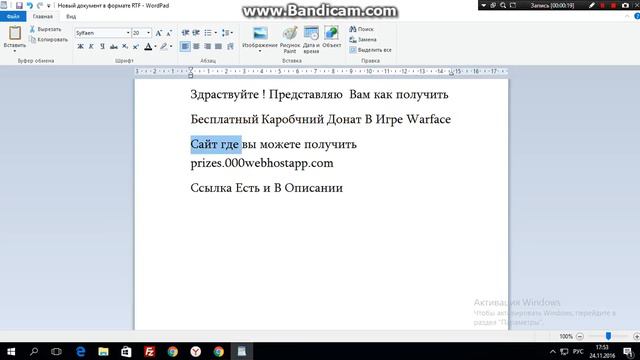Click the РУС language indicator

(578, 351)
